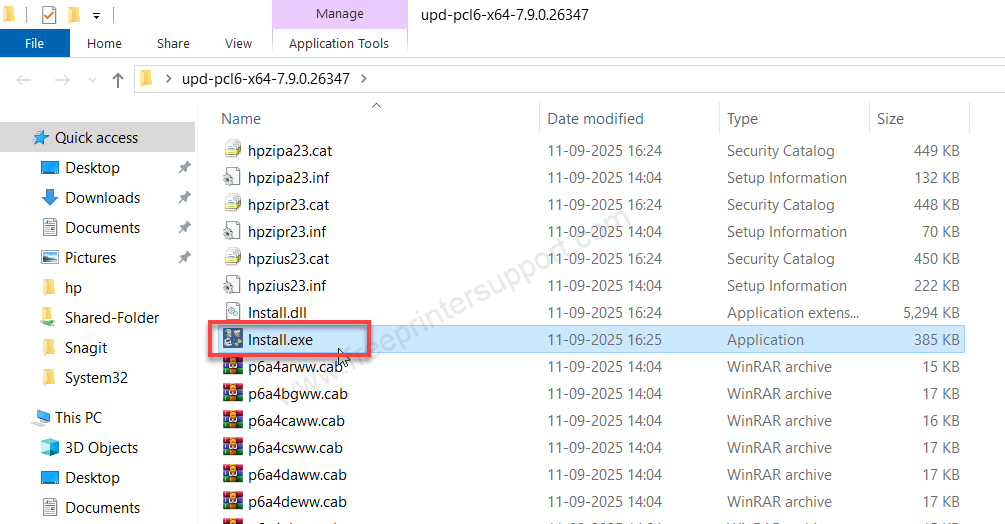Open 3D Objects under This PC
The height and width of the screenshot is (524, 1005).
pos(101,448)
